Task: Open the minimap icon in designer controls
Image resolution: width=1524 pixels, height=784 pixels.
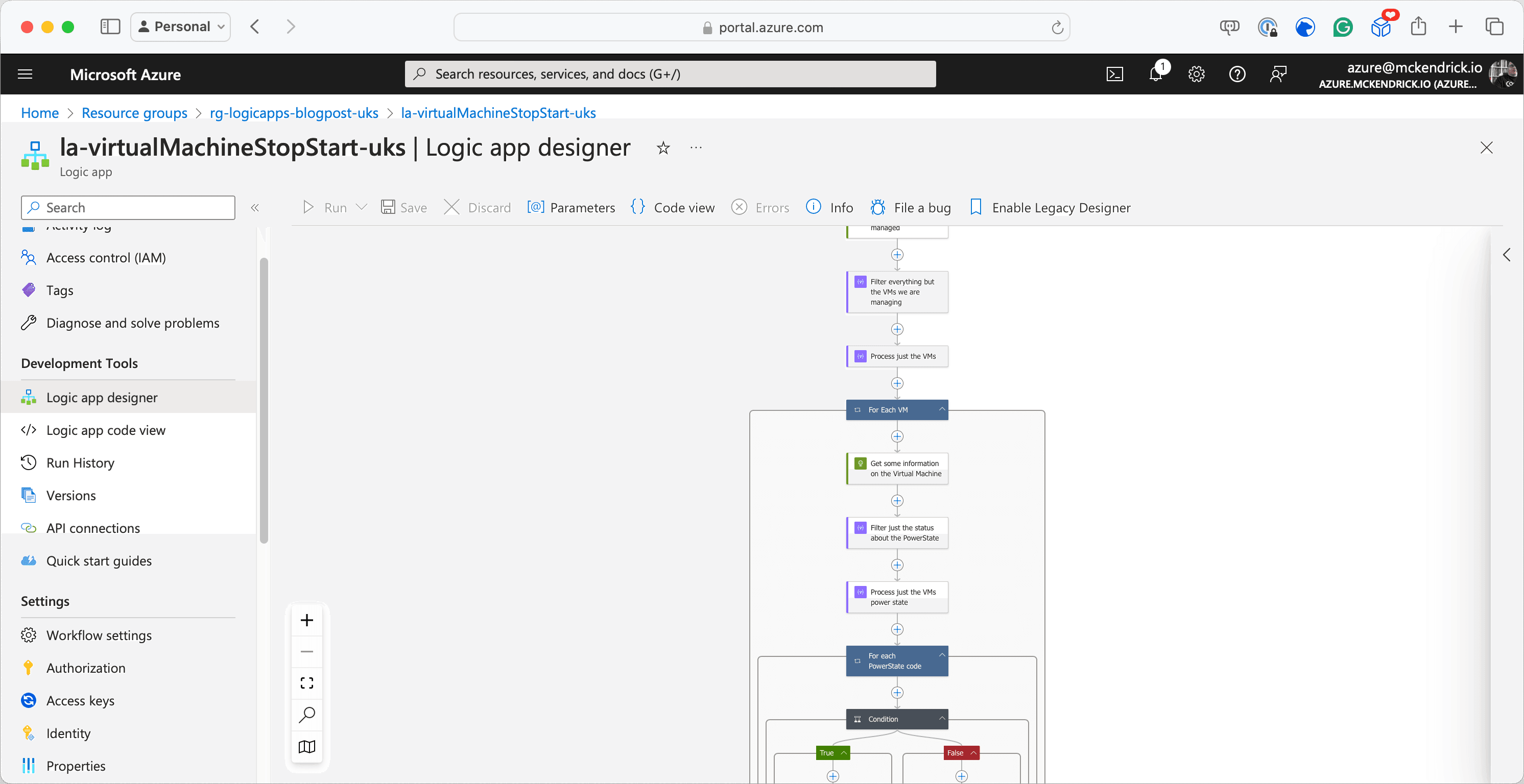Action: tap(306, 747)
